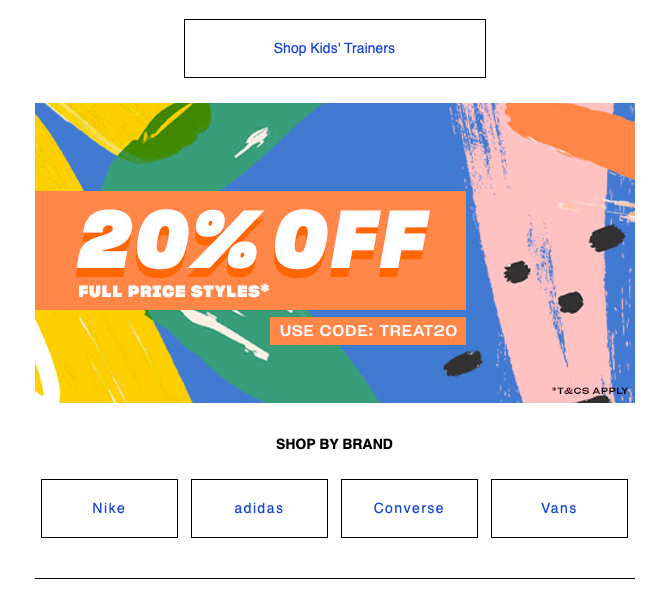Click the FULL PRICE STYLES subtitle

coord(173,291)
